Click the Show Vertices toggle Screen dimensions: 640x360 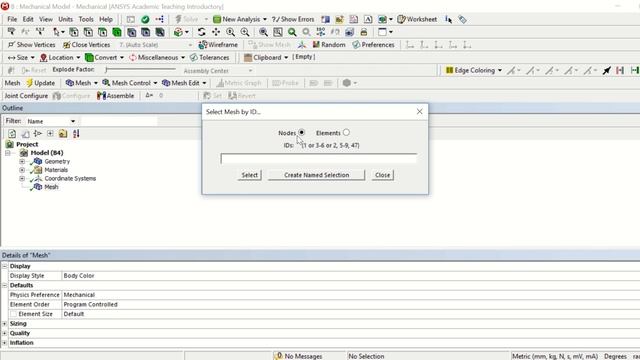[x=31, y=45]
